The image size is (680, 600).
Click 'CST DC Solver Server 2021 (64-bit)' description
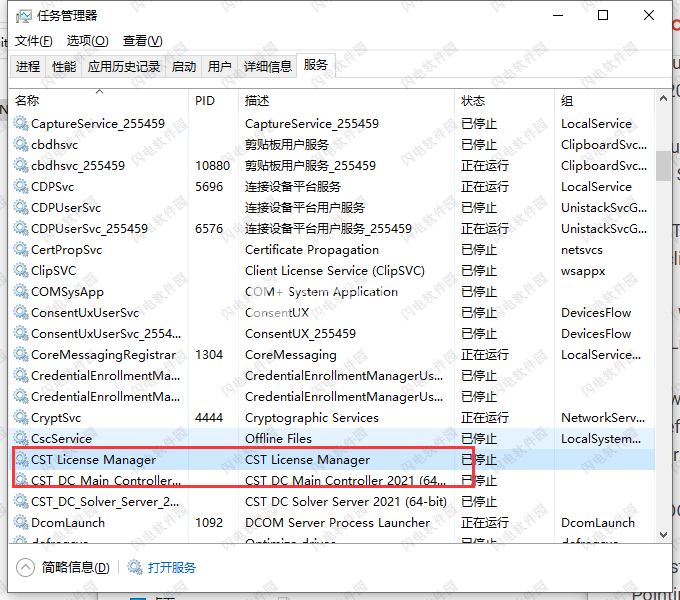click(x=346, y=502)
